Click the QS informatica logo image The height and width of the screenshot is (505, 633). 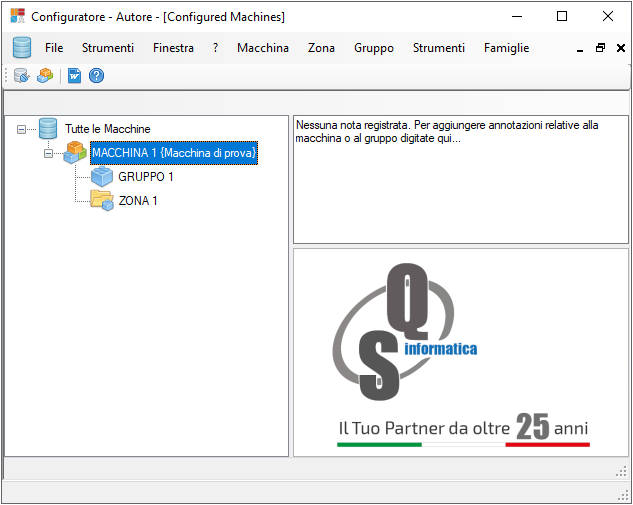[x=461, y=352]
